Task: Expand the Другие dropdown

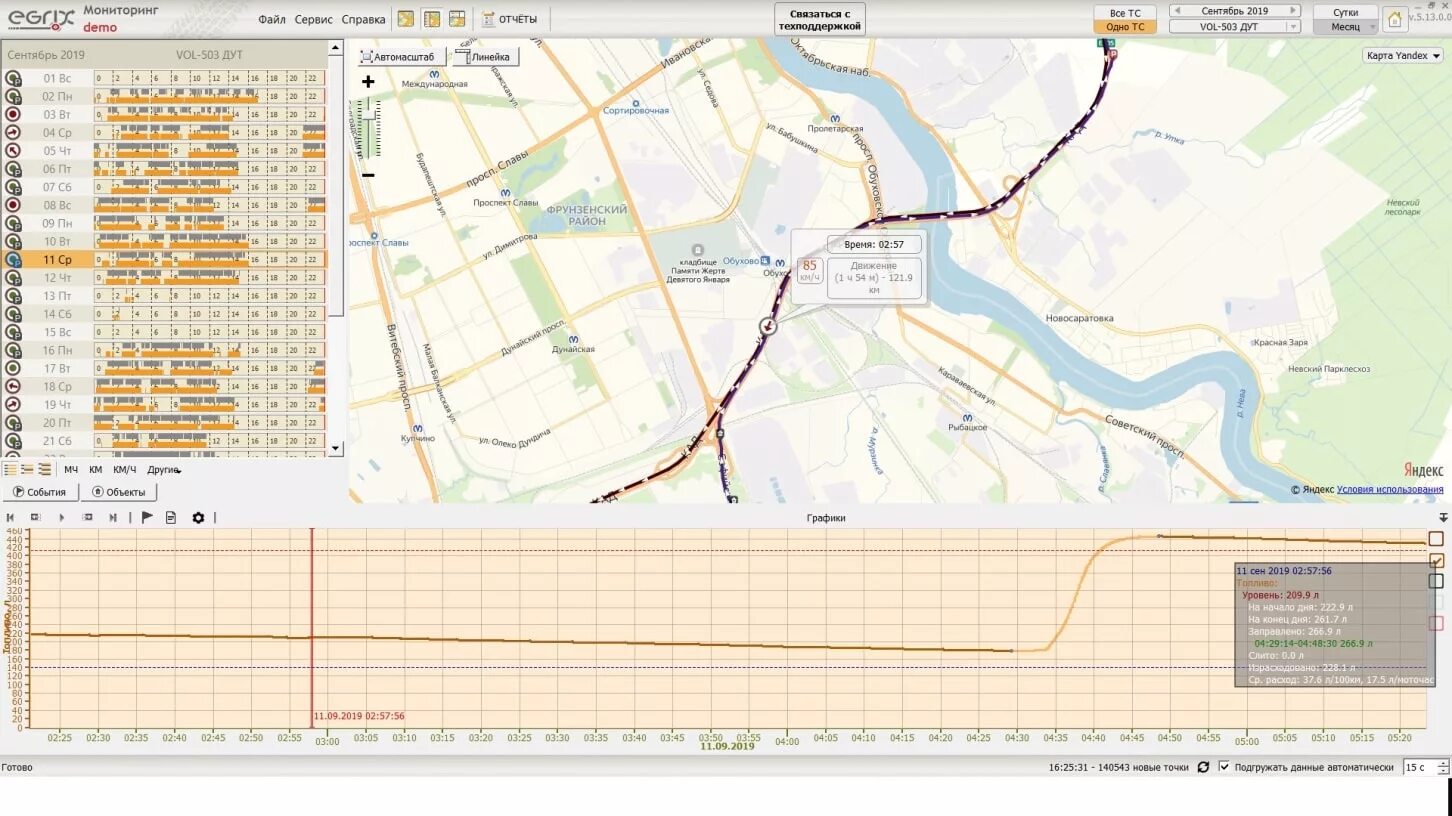Action: click(164, 469)
